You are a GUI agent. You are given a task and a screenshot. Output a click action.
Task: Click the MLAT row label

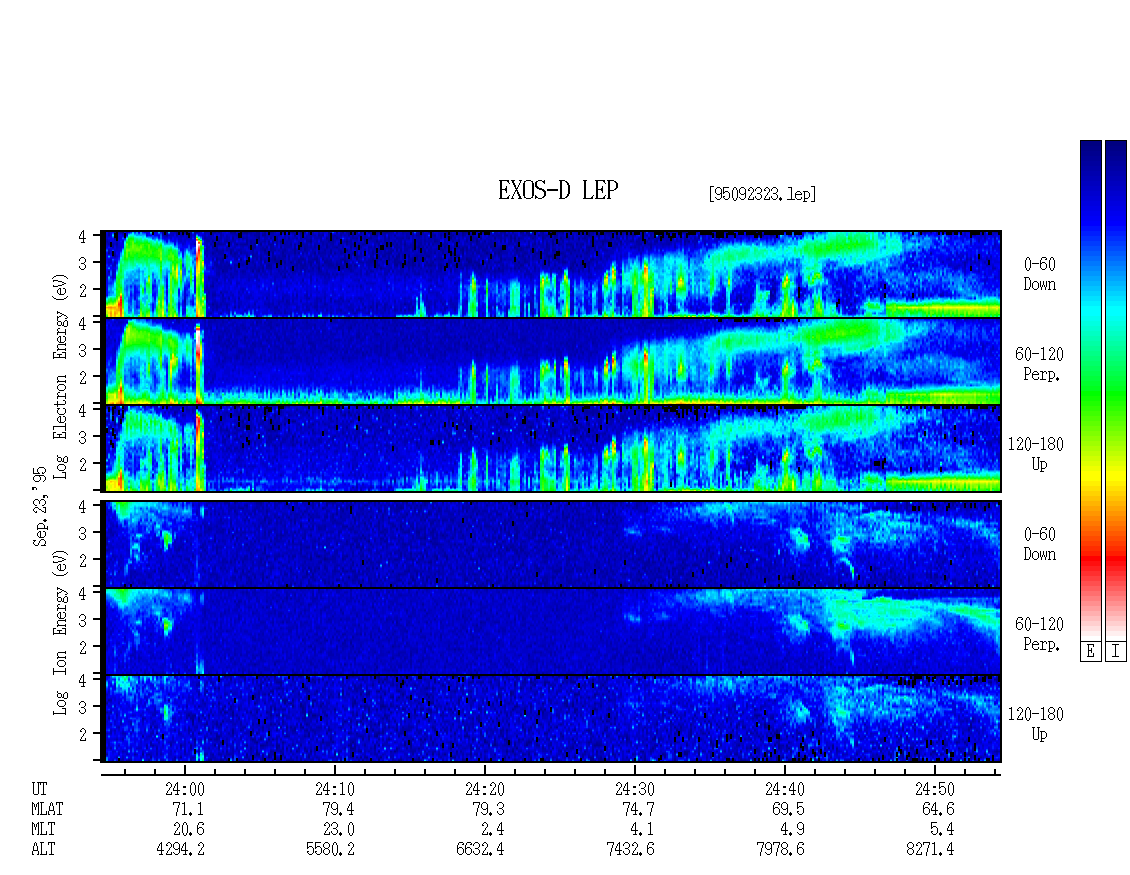47,809
